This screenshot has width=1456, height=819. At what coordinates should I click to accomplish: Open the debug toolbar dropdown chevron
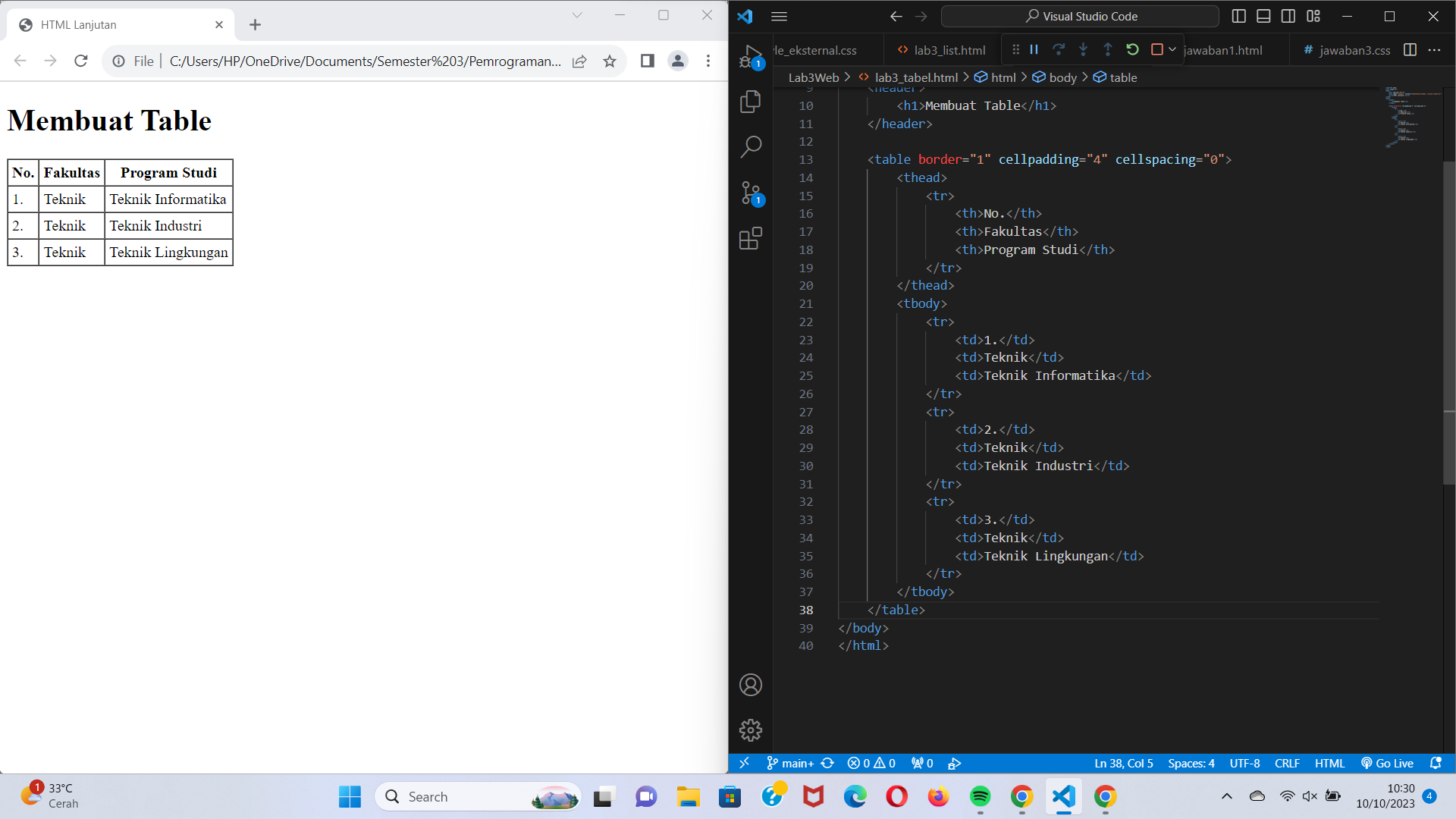pyautogui.click(x=1171, y=49)
